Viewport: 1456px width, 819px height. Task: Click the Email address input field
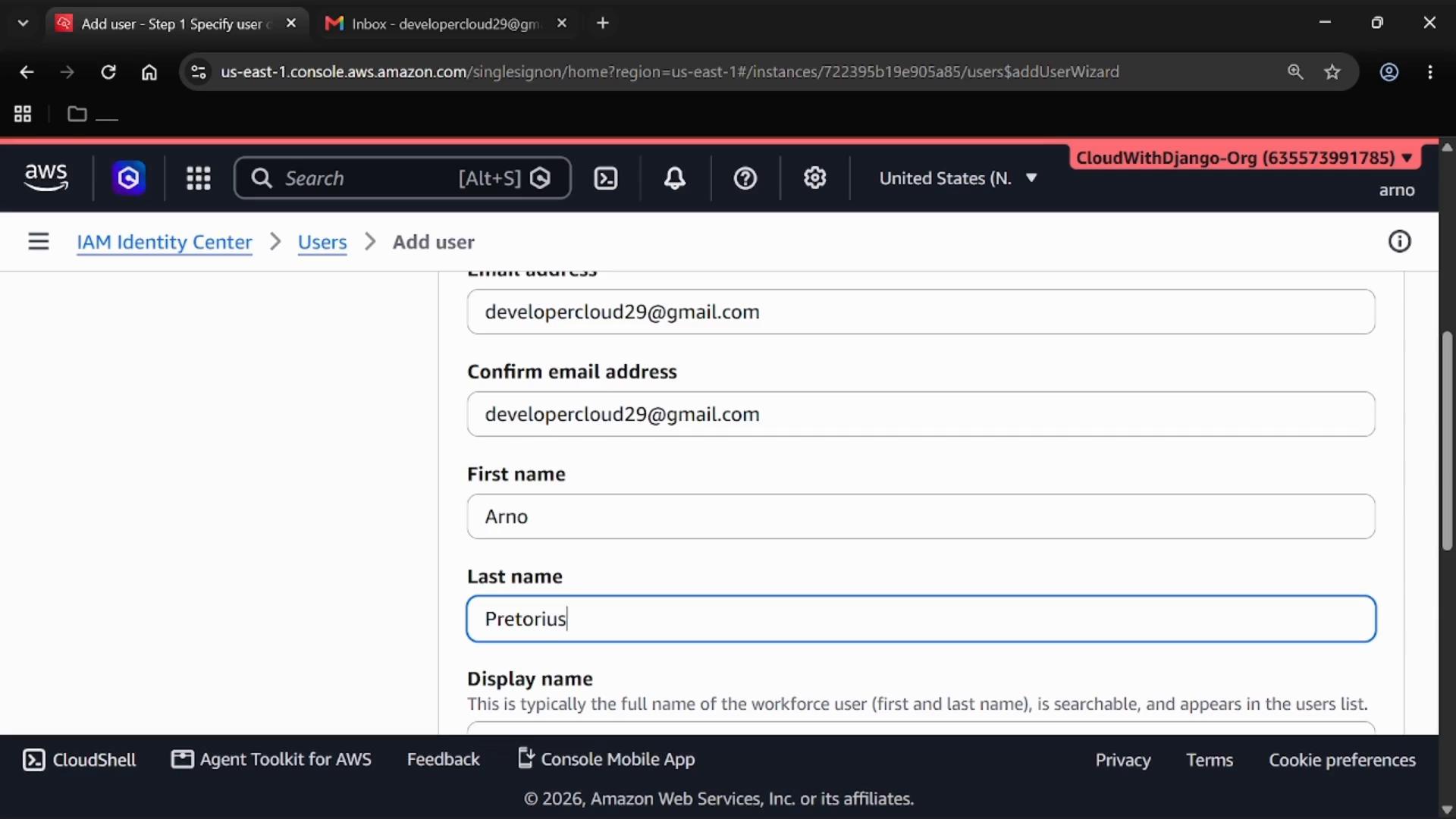[921, 312]
